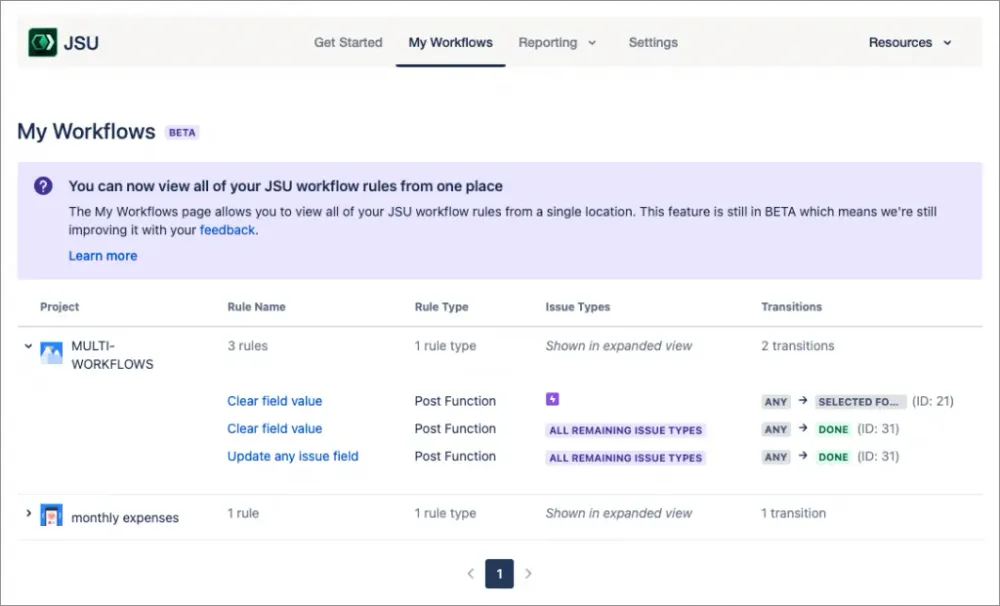Open the Update any issue field rule
1000x606 pixels.
293,456
